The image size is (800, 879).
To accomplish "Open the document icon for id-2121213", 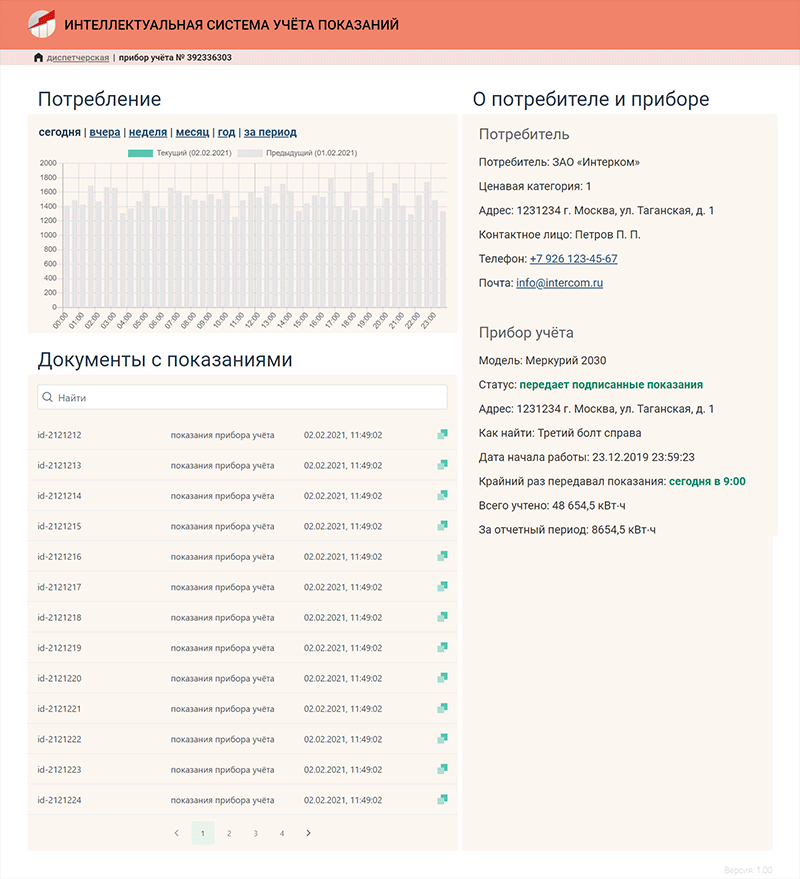I will (x=441, y=464).
